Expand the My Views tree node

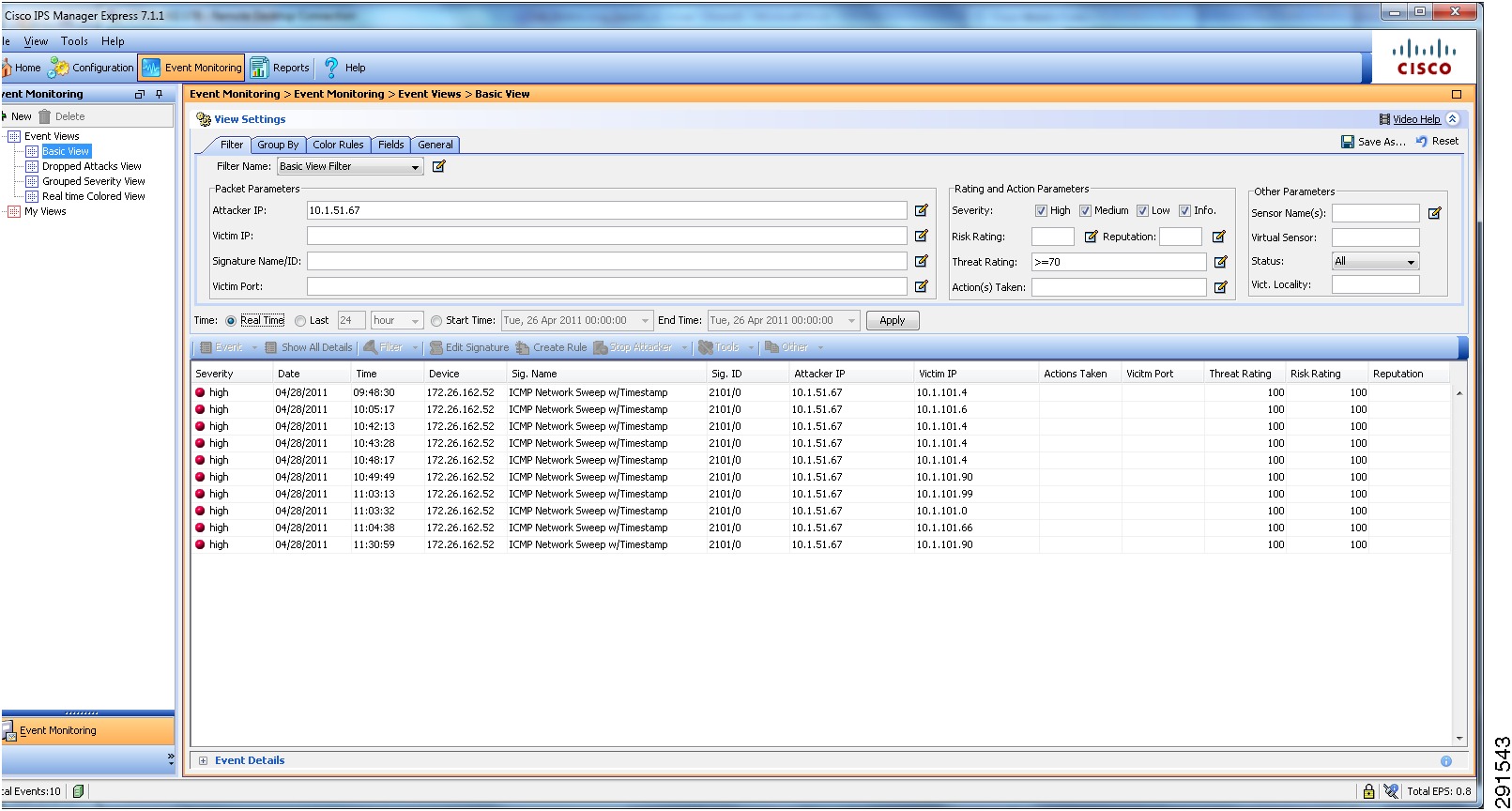pyautogui.click(x=13, y=212)
